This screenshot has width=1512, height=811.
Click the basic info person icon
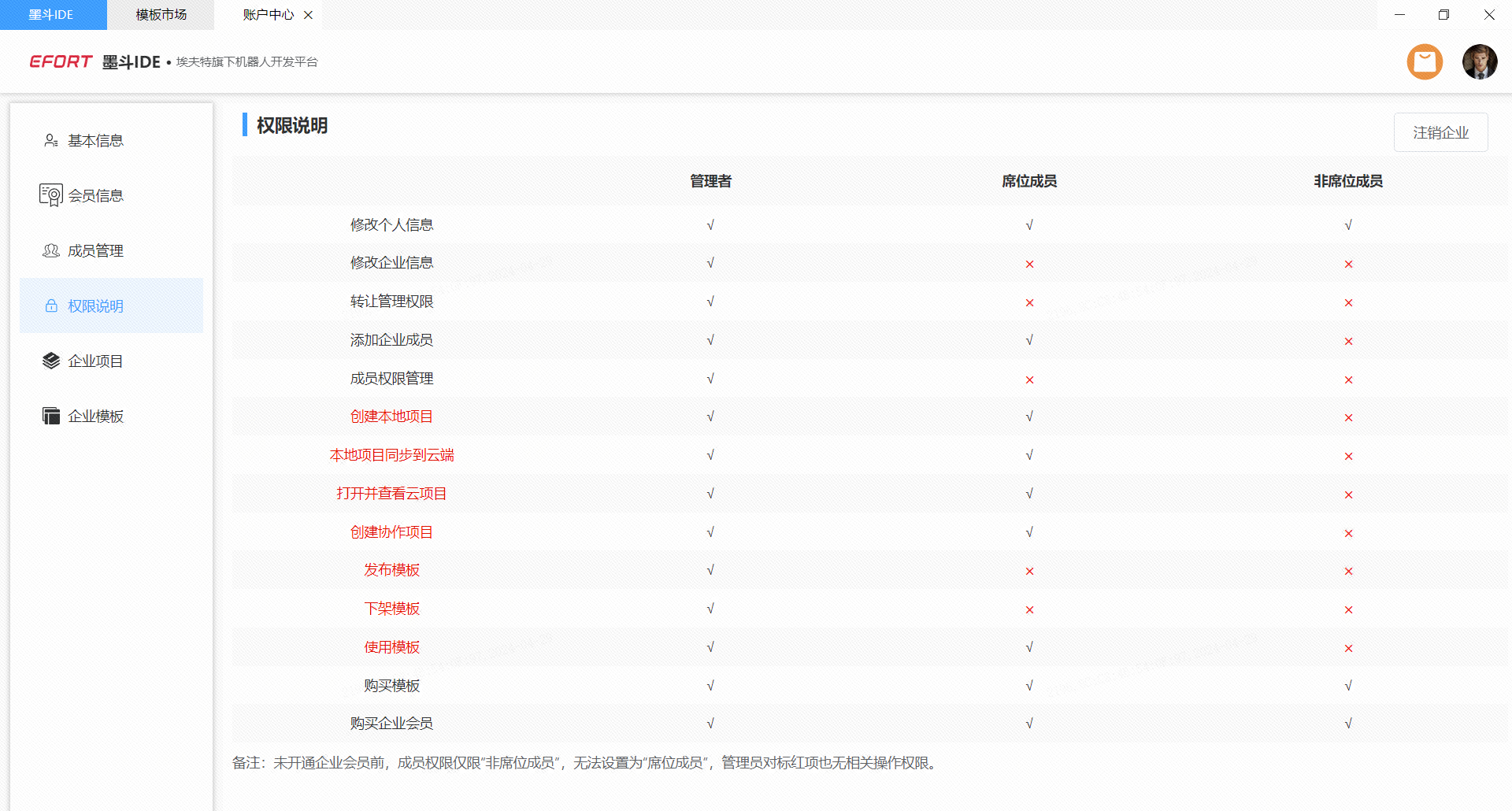[51, 140]
